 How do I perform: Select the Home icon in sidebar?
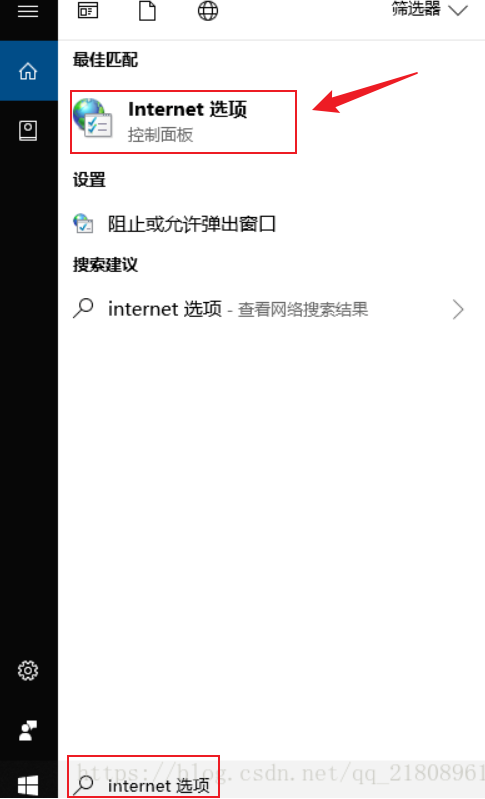coord(29,71)
